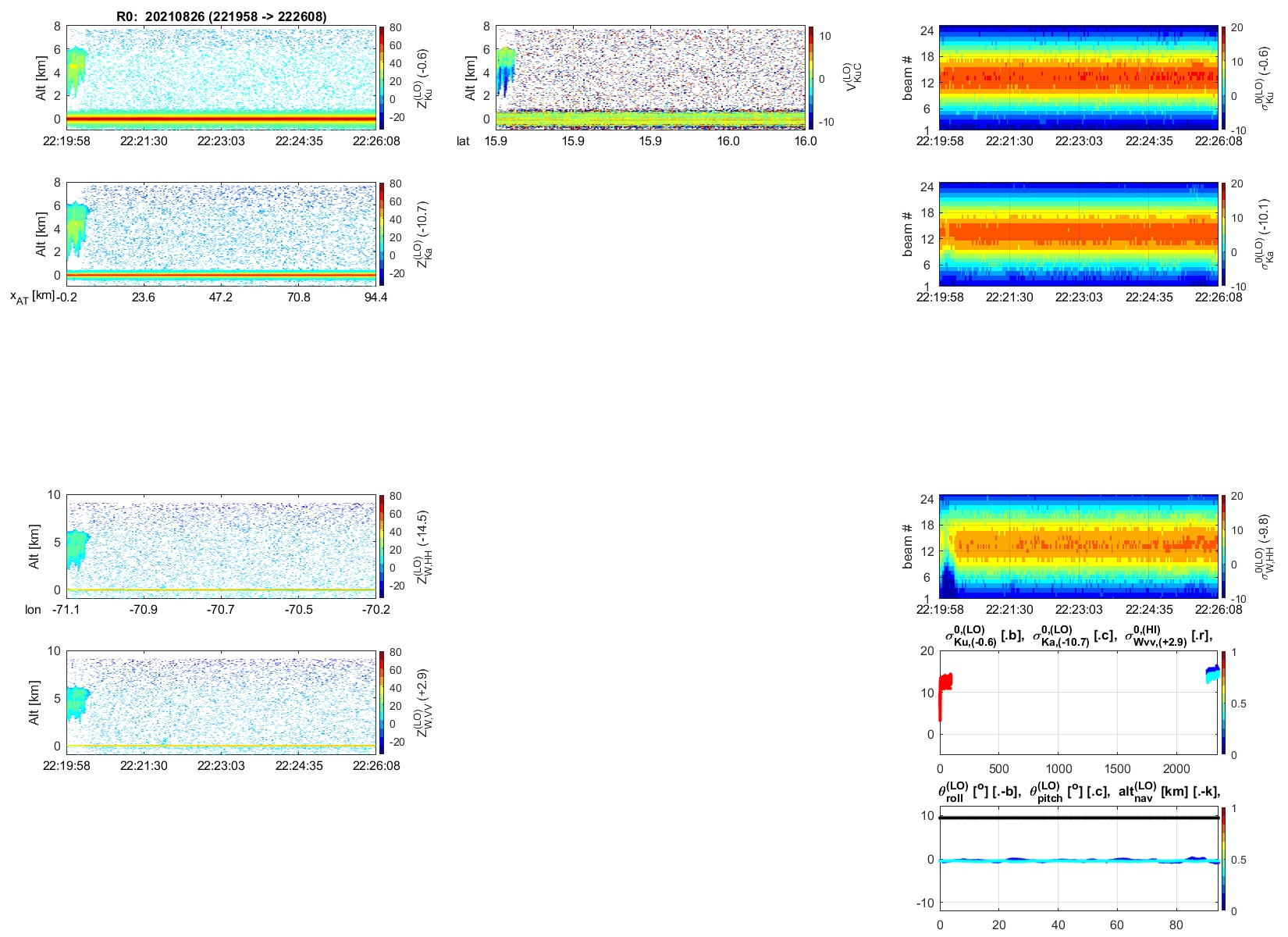Click the Z Ka (-10.7) colorbar
This screenshot has width=1288, height=937.
(x=382, y=233)
